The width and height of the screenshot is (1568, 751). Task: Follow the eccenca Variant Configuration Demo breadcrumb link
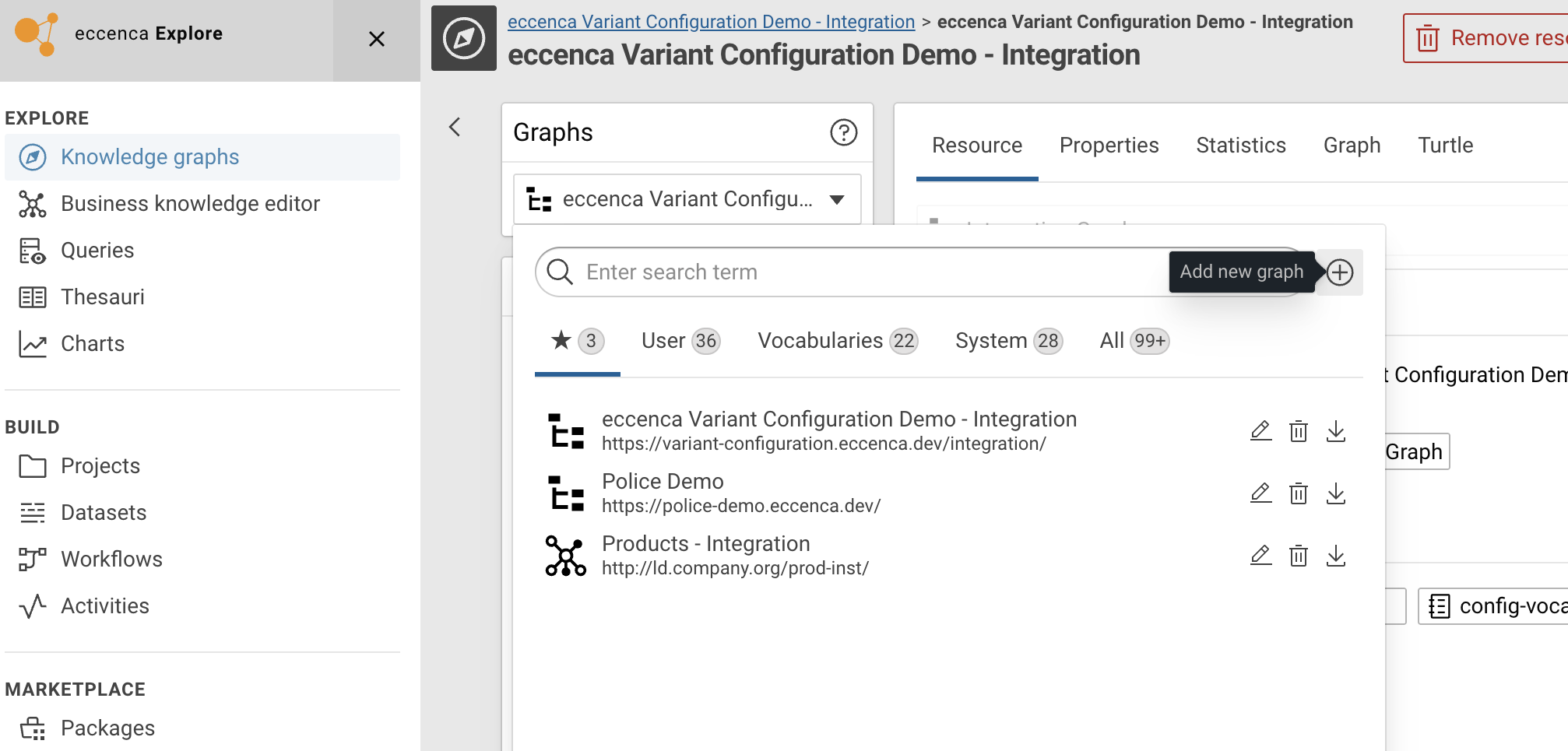(711, 22)
